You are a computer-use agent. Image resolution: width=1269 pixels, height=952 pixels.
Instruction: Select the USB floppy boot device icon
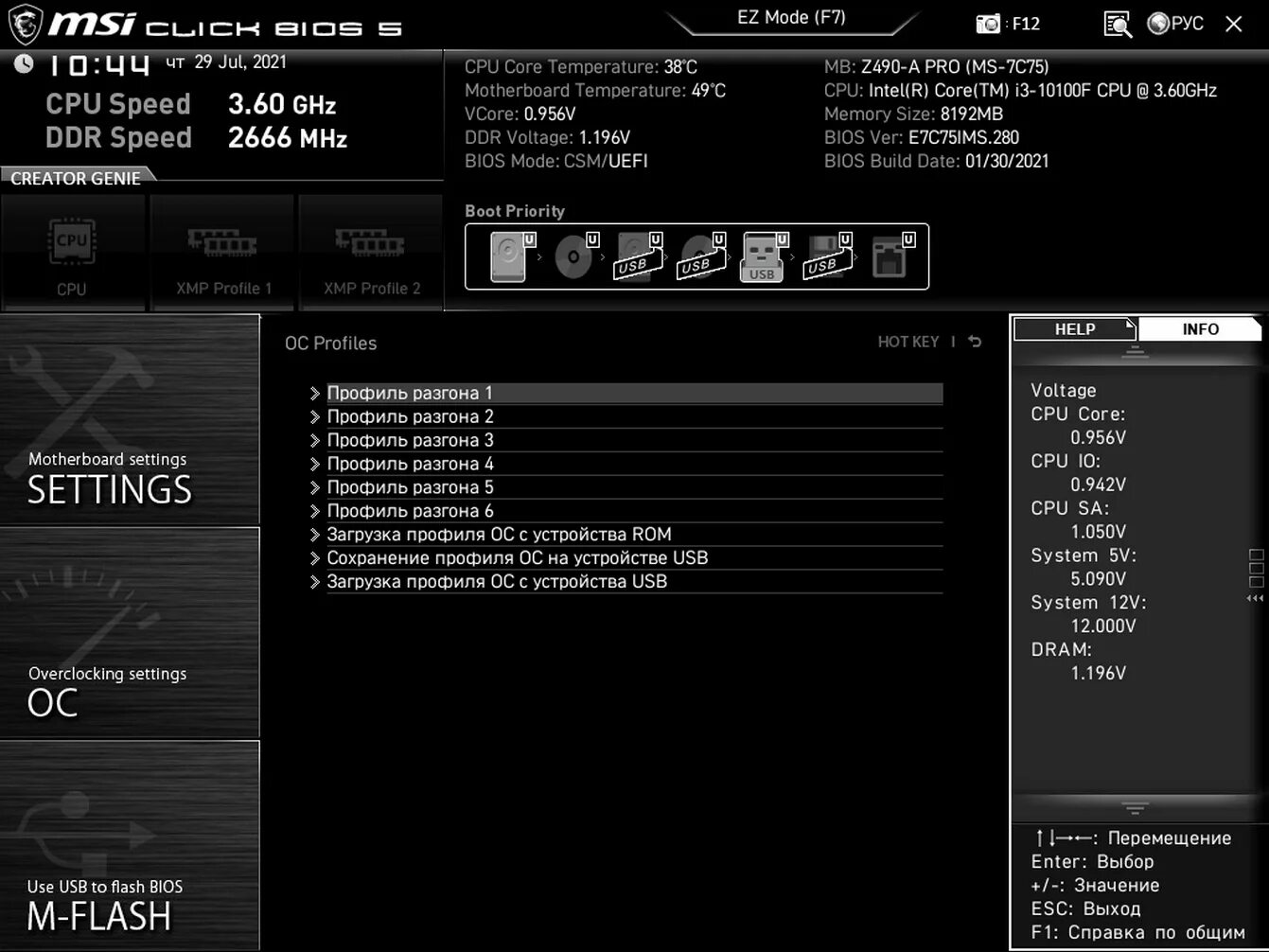pyautogui.click(x=825, y=257)
